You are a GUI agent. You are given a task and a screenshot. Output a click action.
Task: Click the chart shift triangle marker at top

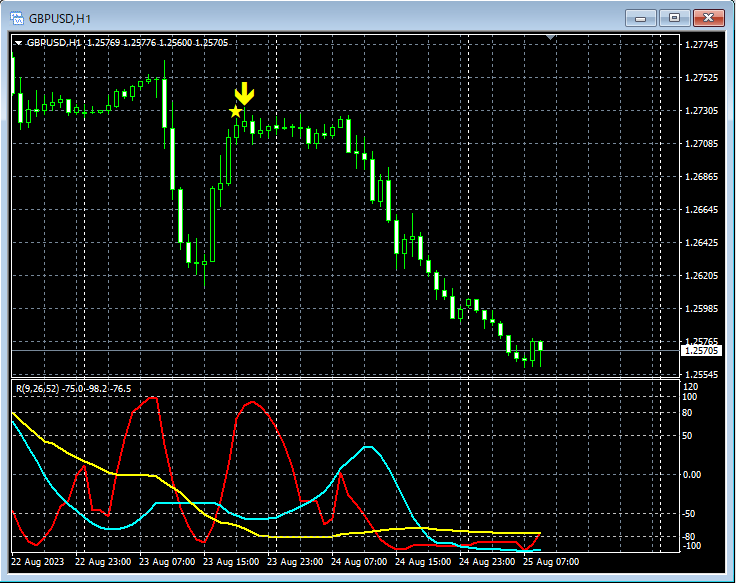(549, 38)
